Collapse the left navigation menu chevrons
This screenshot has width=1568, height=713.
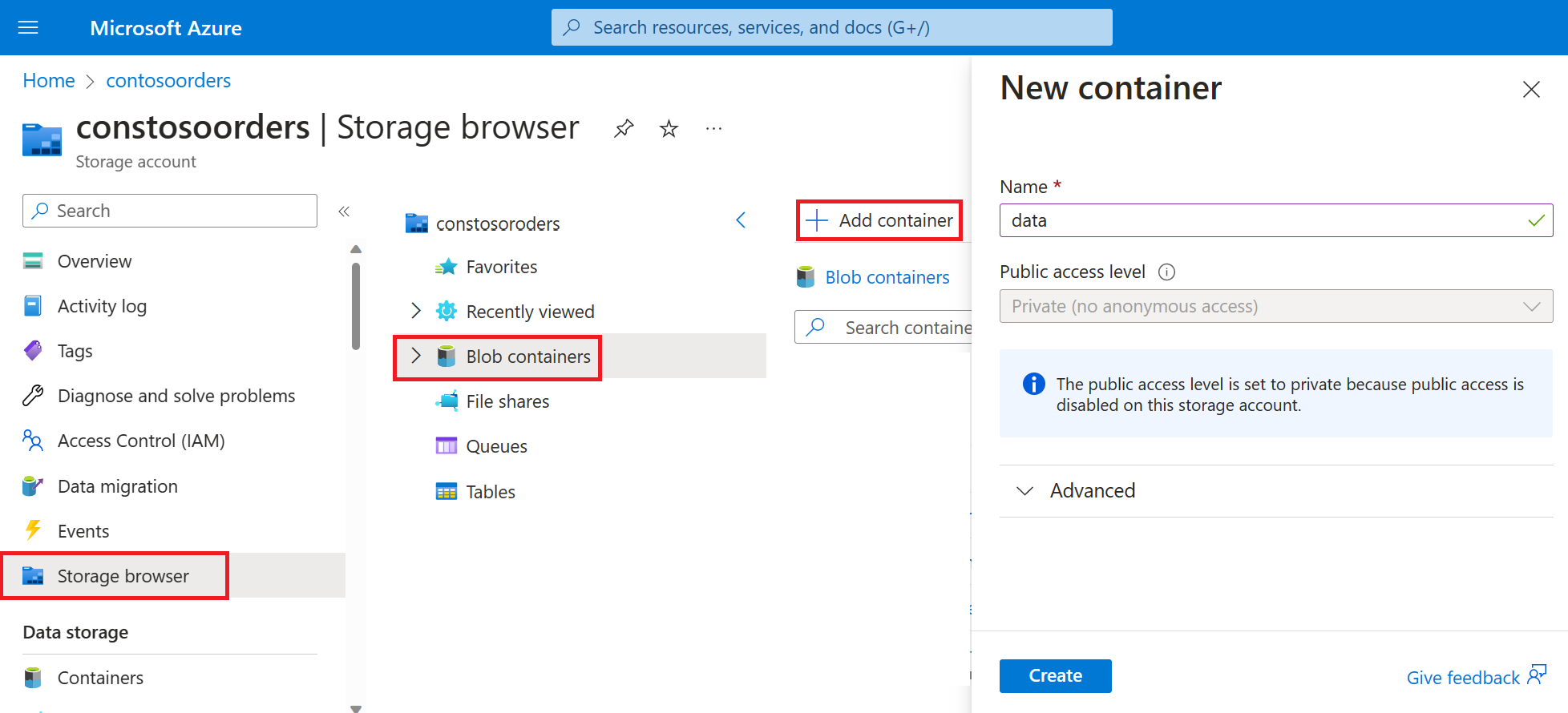(344, 211)
